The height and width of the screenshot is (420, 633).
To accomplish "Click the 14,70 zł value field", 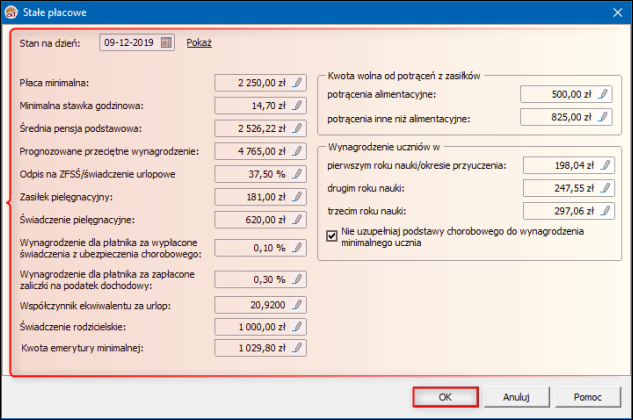I will click(x=260, y=105).
